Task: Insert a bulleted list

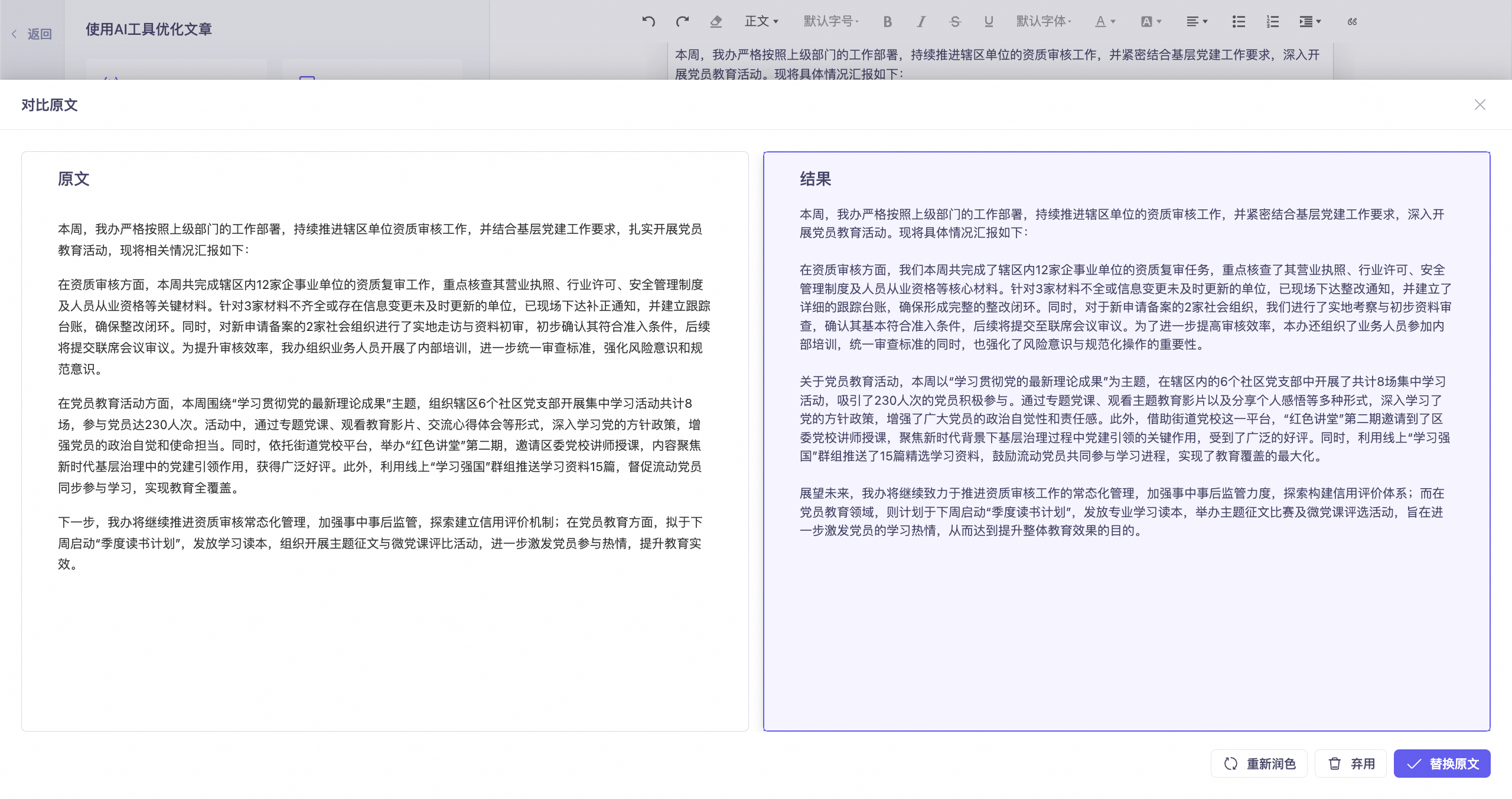Action: coord(1239,22)
